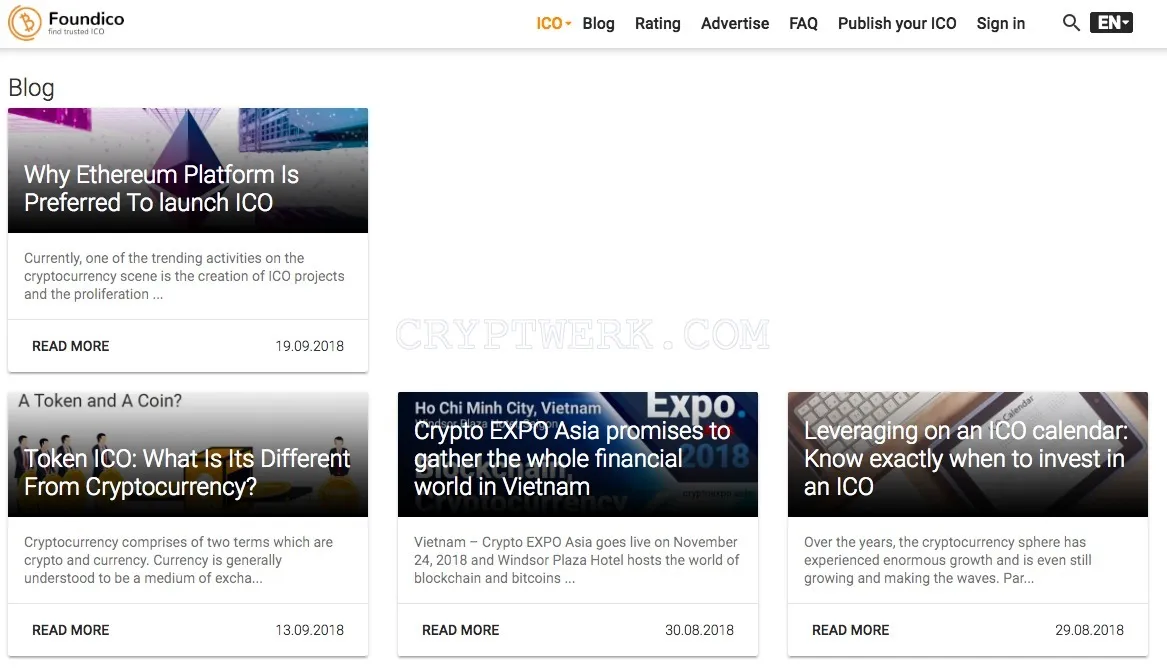Click the date 13.09.2018

[x=310, y=630]
